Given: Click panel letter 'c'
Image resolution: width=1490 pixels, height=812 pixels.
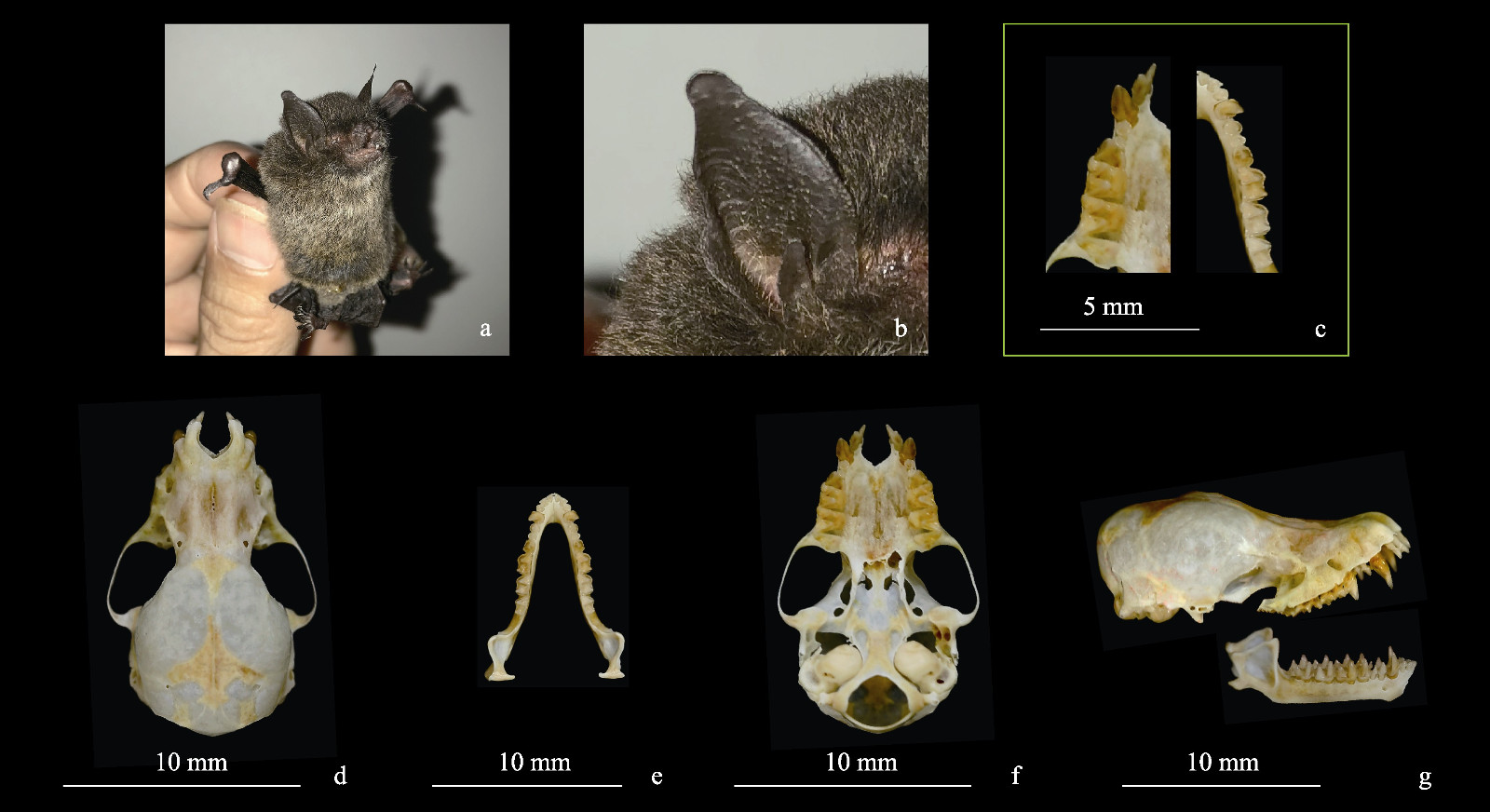Looking at the screenshot, I should click(x=1320, y=329).
